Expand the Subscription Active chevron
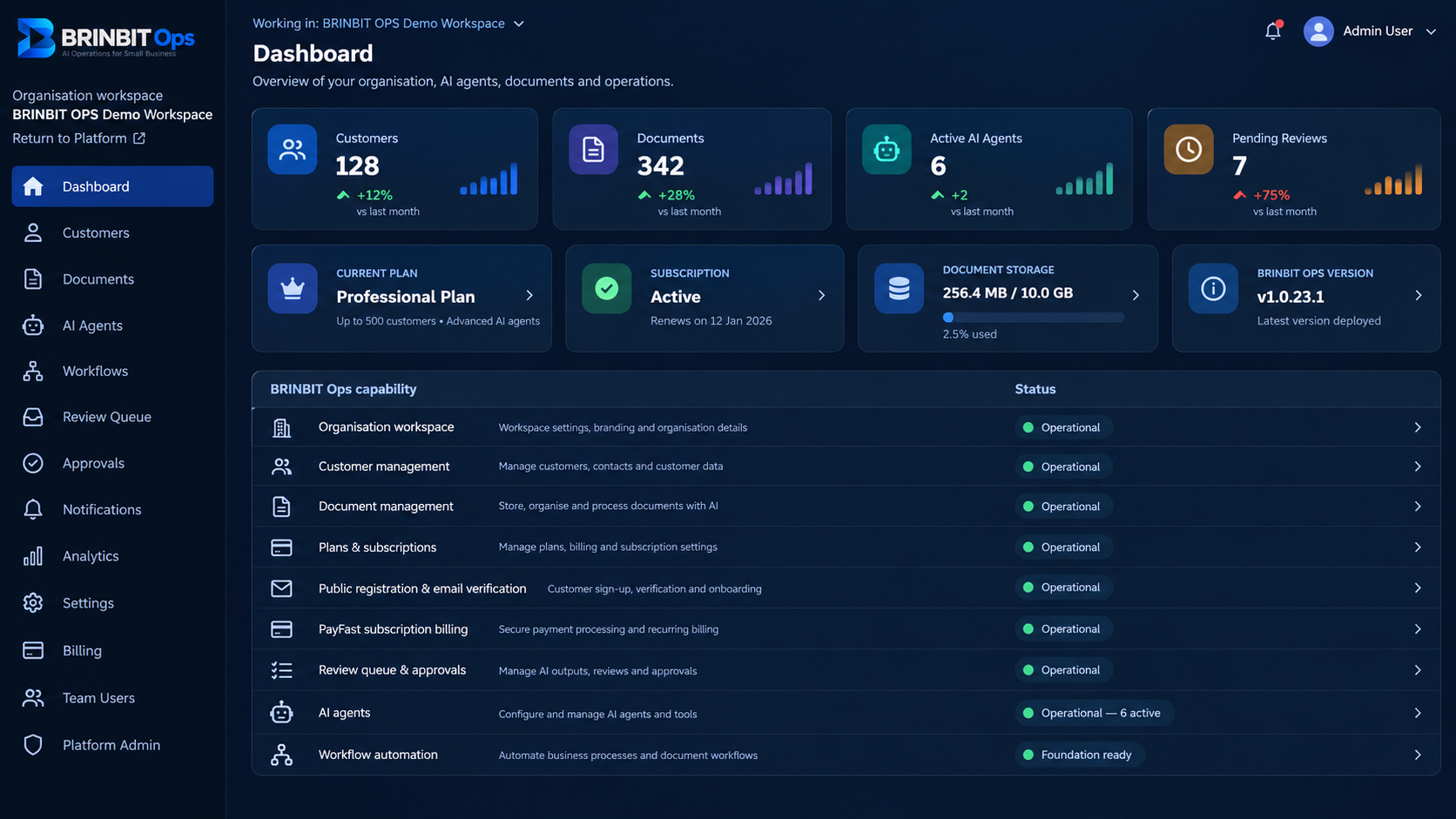 pyautogui.click(x=821, y=295)
